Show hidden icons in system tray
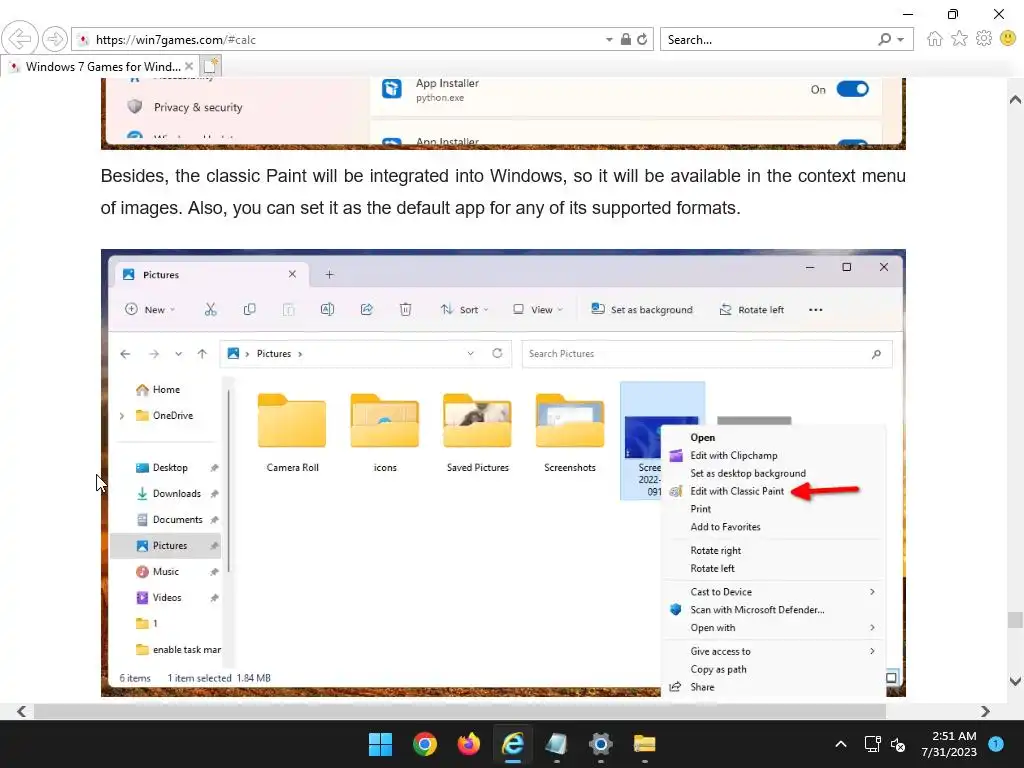The width and height of the screenshot is (1024, 768). click(x=840, y=744)
